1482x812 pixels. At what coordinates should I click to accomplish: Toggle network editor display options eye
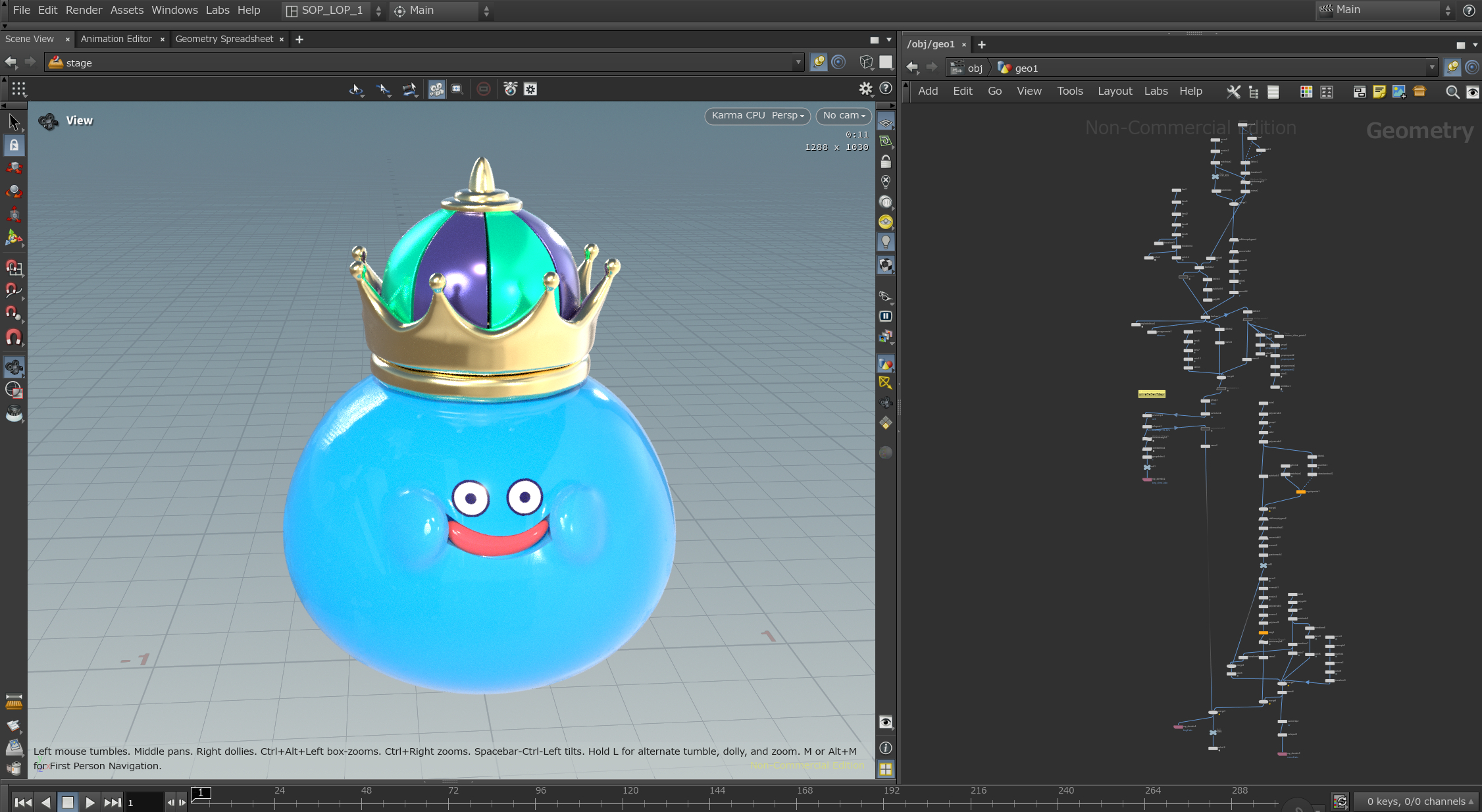[x=1473, y=91]
